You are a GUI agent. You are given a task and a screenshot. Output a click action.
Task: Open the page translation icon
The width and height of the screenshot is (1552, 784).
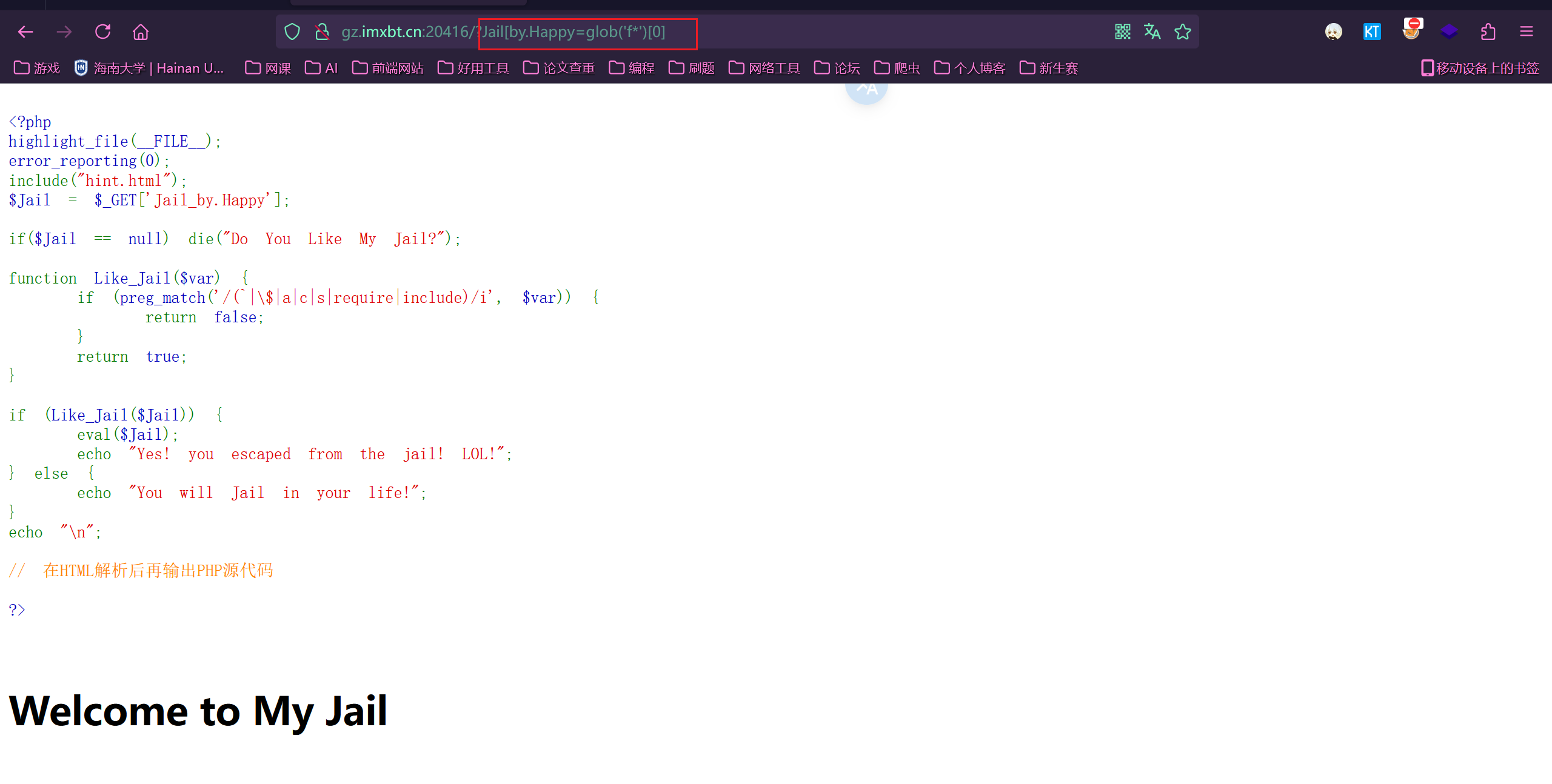(x=1152, y=32)
